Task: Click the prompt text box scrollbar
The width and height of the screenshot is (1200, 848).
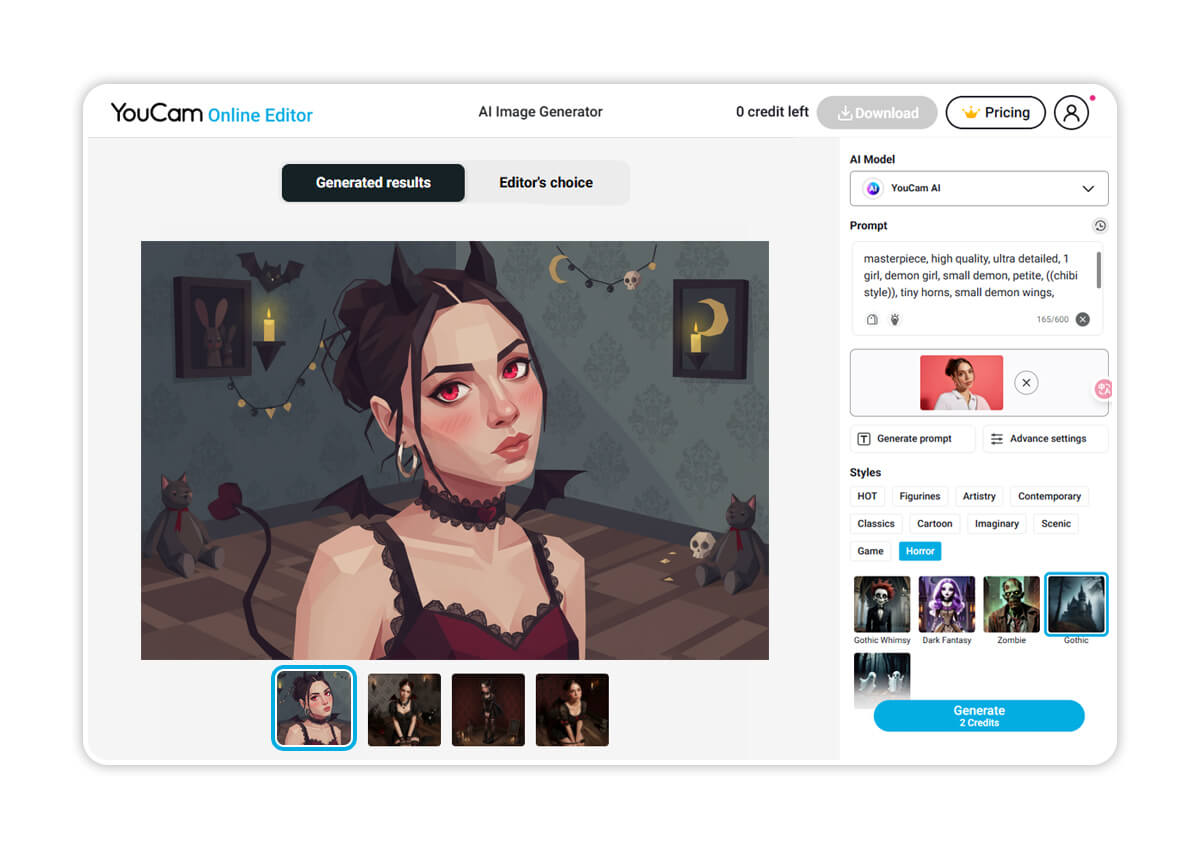Action: click(1099, 270)
